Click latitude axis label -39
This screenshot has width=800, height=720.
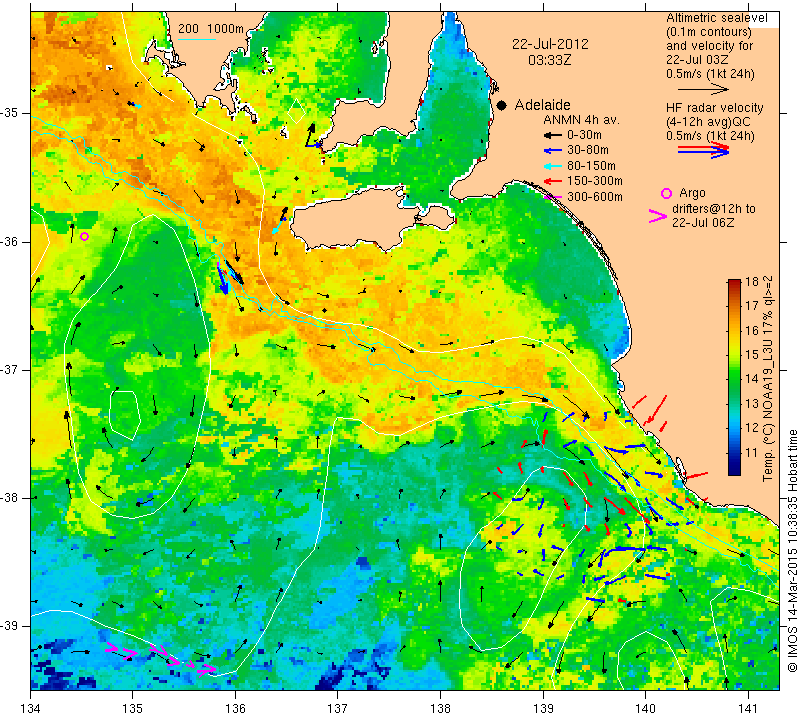tap(10, 626)
